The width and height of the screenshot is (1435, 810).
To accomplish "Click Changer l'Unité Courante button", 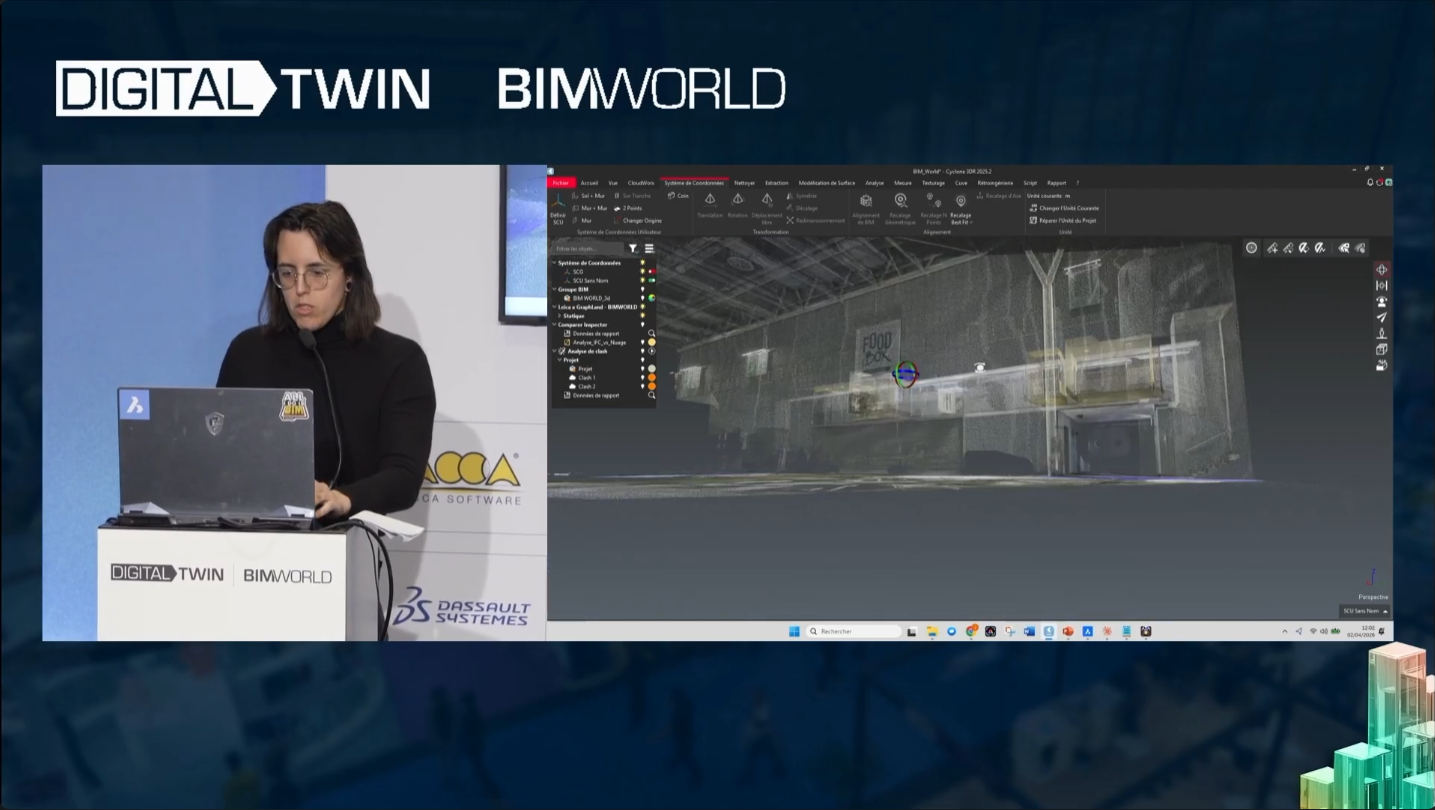I will coord(1064,208).
